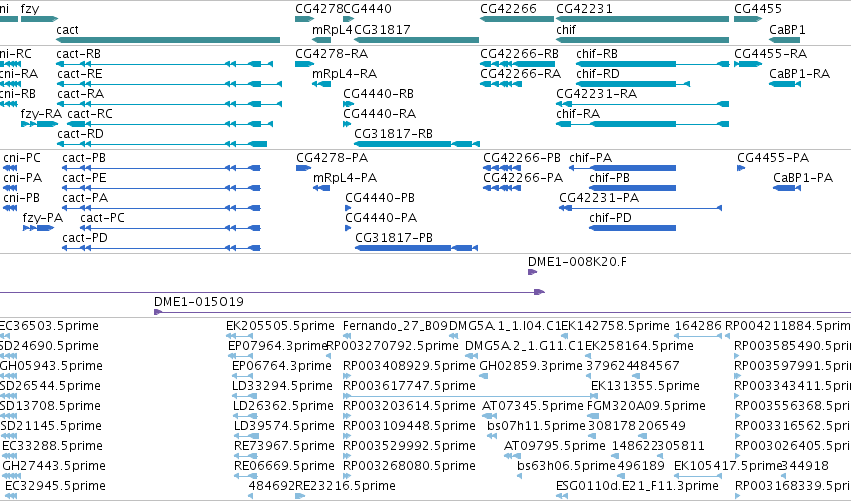Select the EK105417.5prime EST label
851x501 pixels.
tap(728, 466)
